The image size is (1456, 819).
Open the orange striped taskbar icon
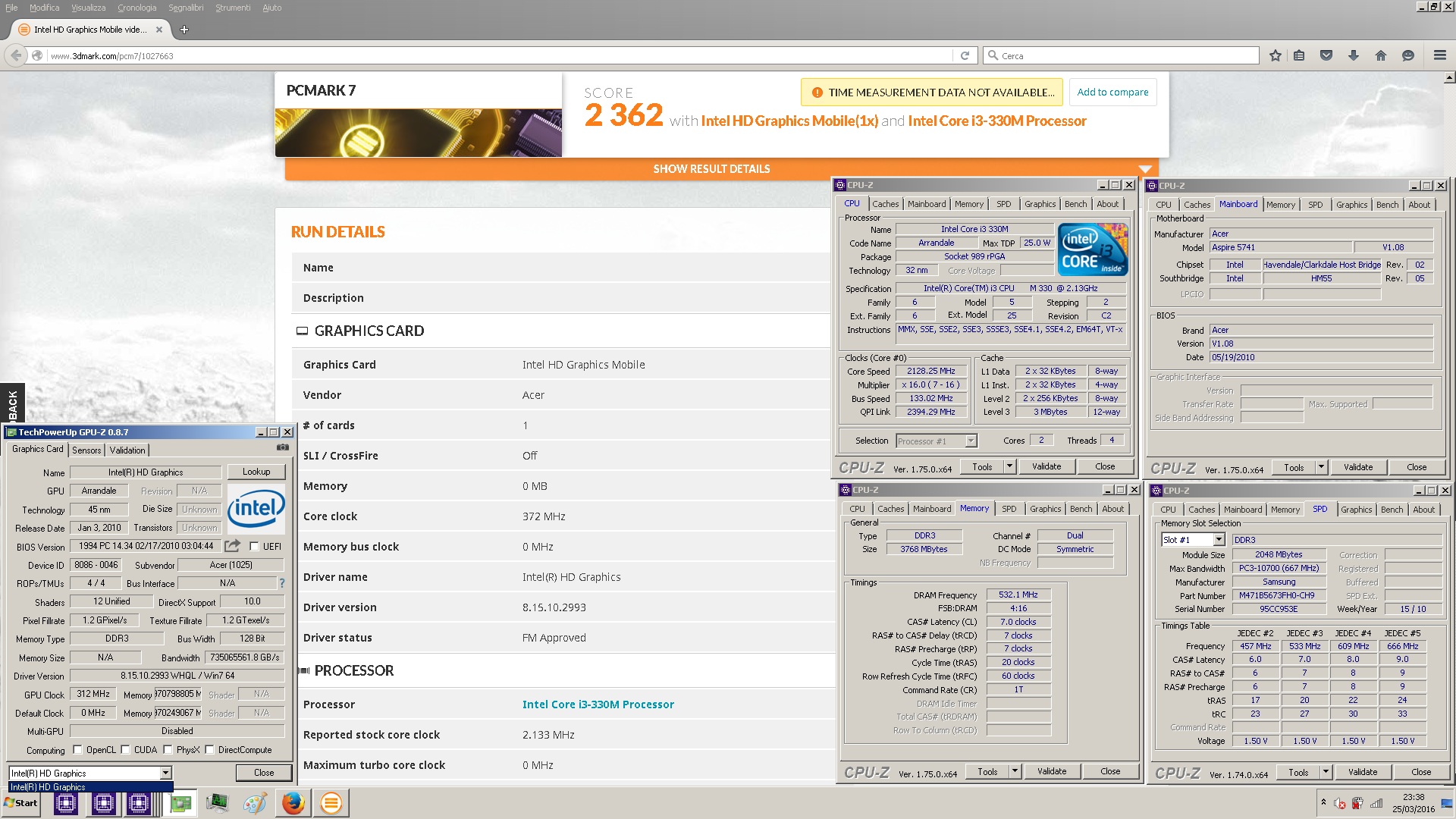[331, 803]
